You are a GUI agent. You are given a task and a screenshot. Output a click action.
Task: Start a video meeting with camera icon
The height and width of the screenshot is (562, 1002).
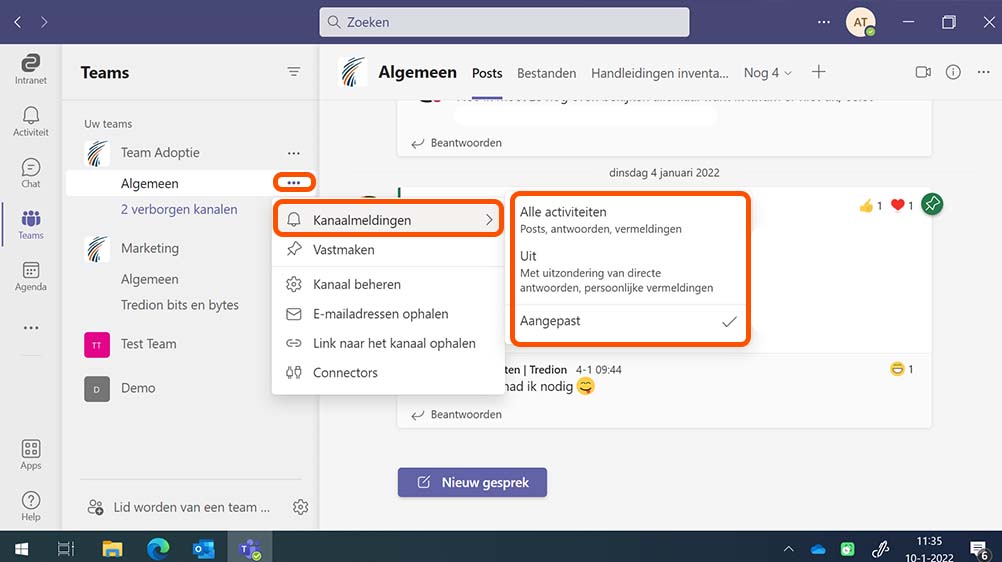[922, 72]
